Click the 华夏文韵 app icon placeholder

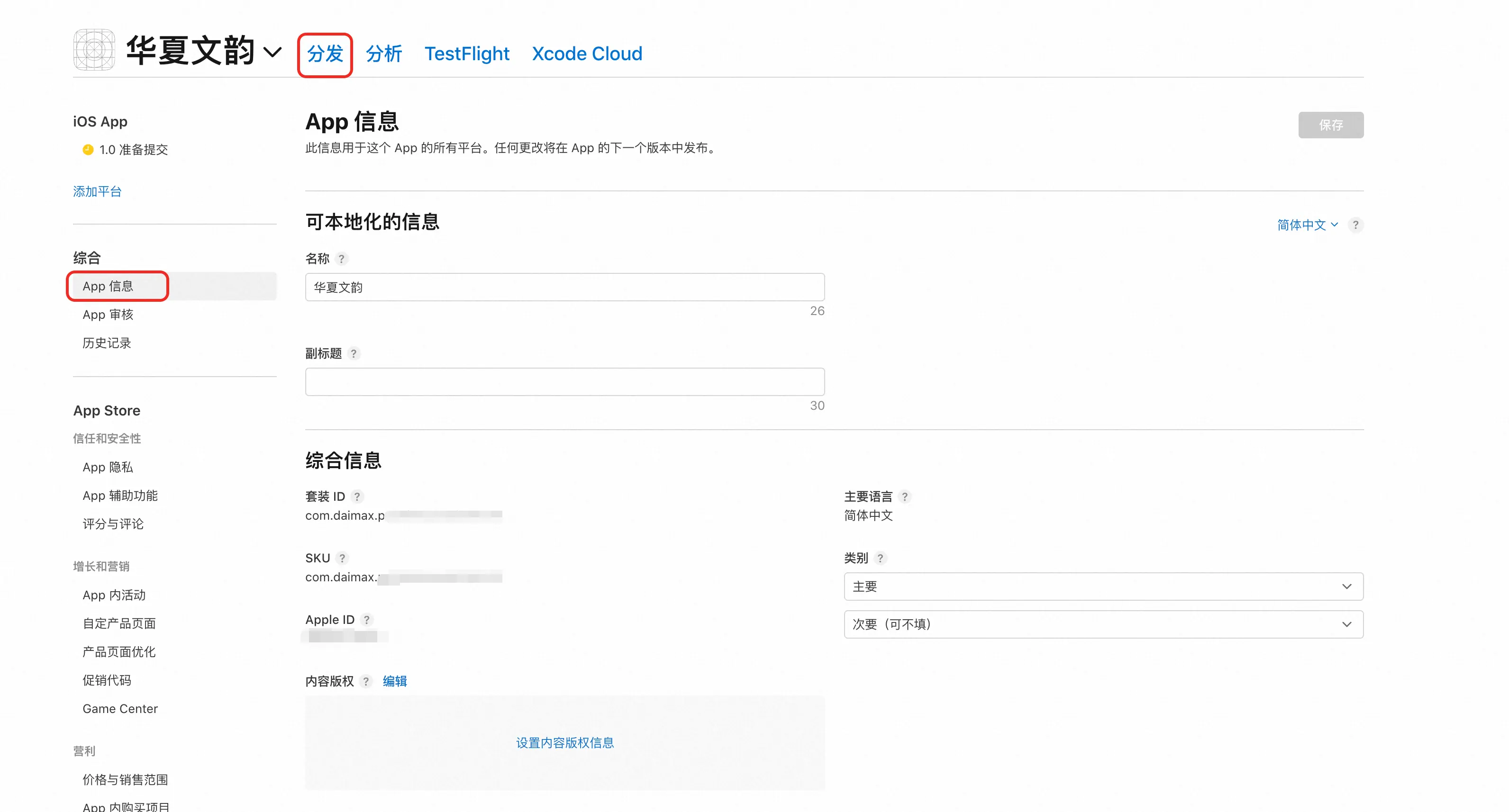(94, 50)
